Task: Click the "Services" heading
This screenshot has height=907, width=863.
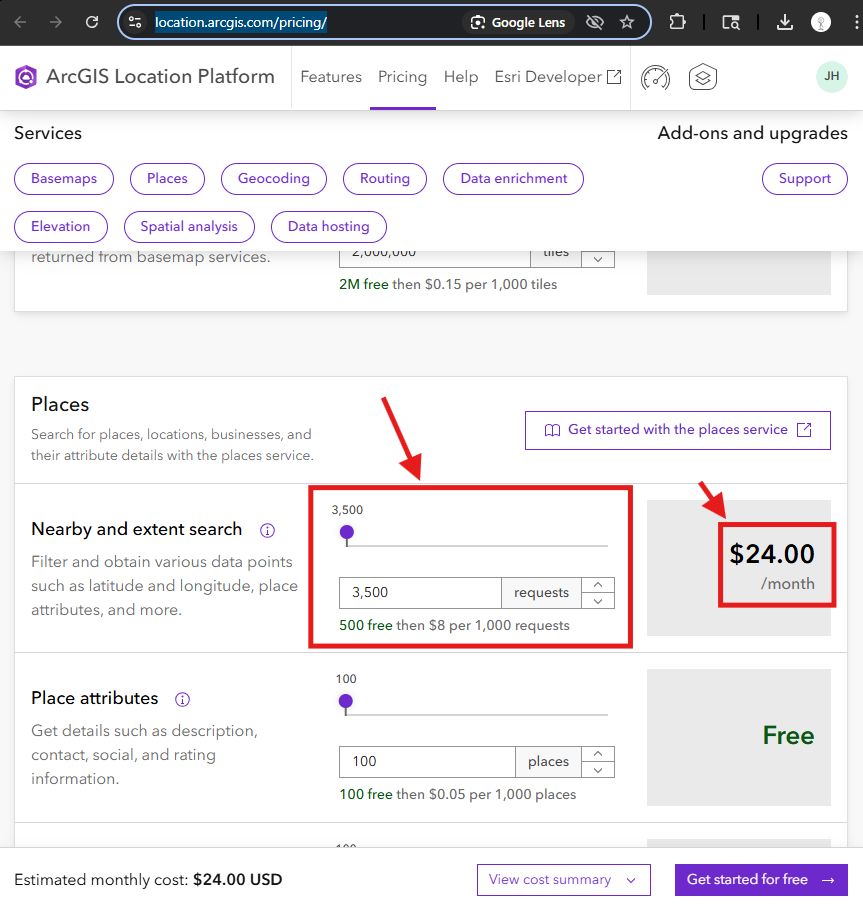Action: click(48, 133)
